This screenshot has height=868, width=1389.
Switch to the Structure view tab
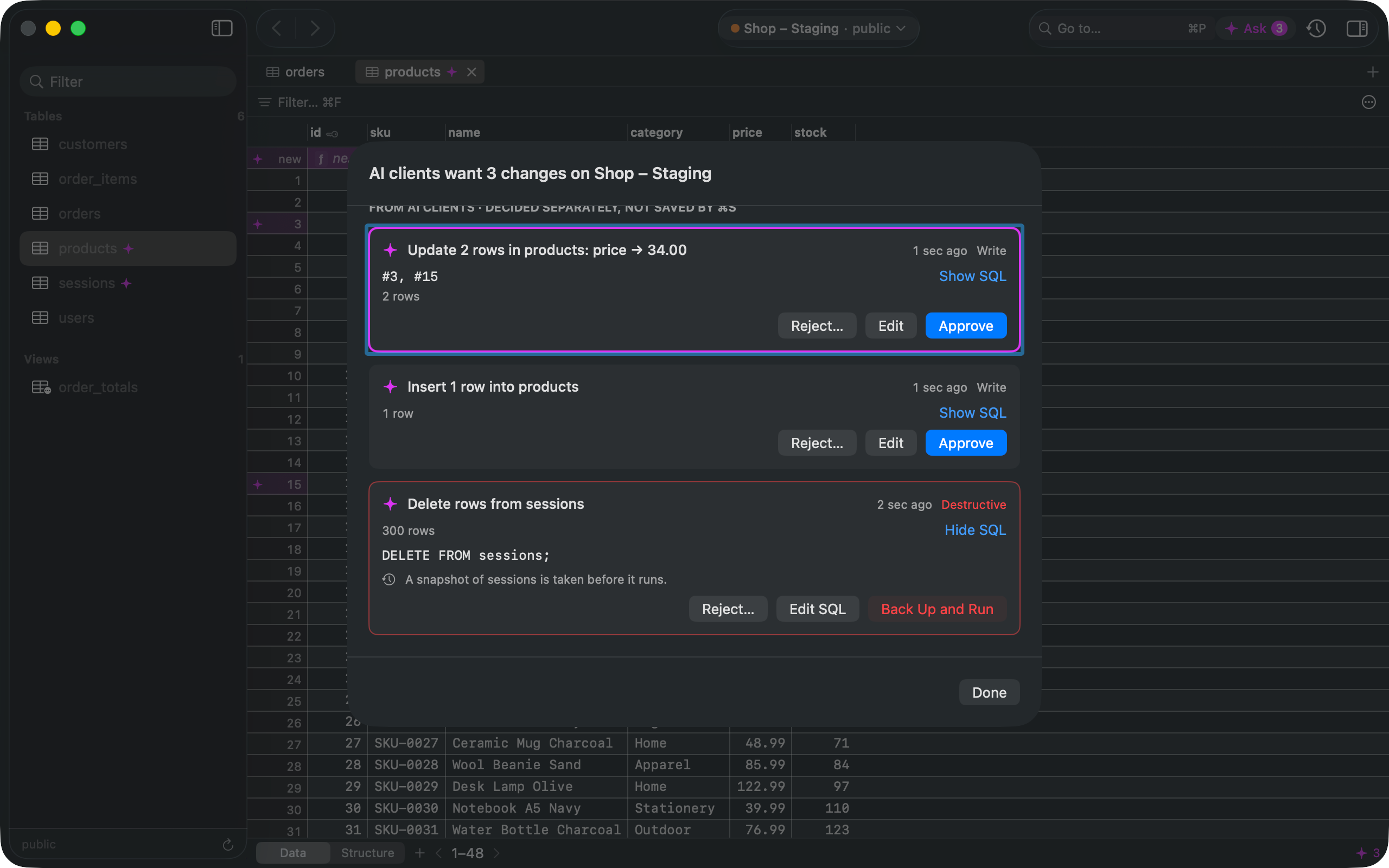(367, 852)
